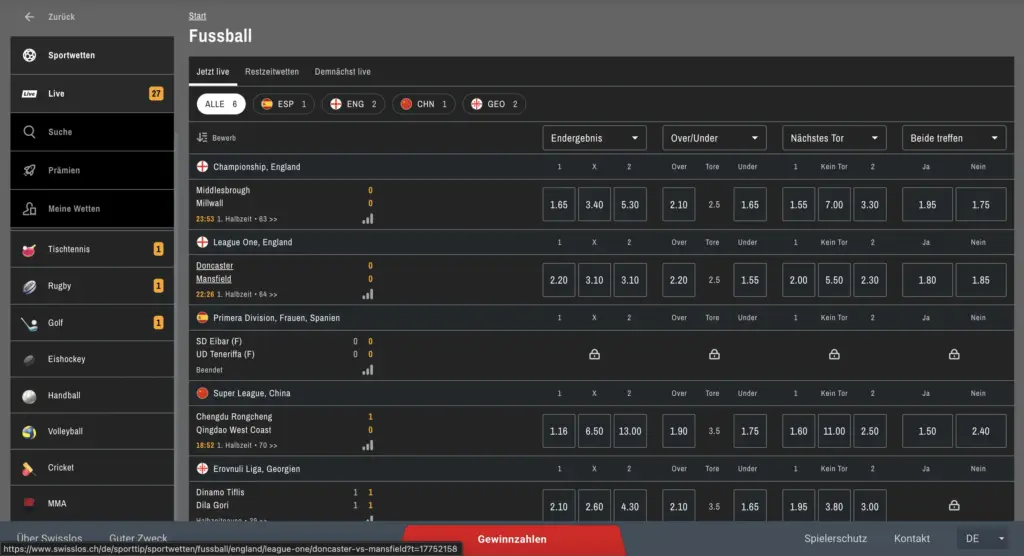The image size is (1024, 556).
Task: Click the MMA glove icon
Action: (29, 503)
